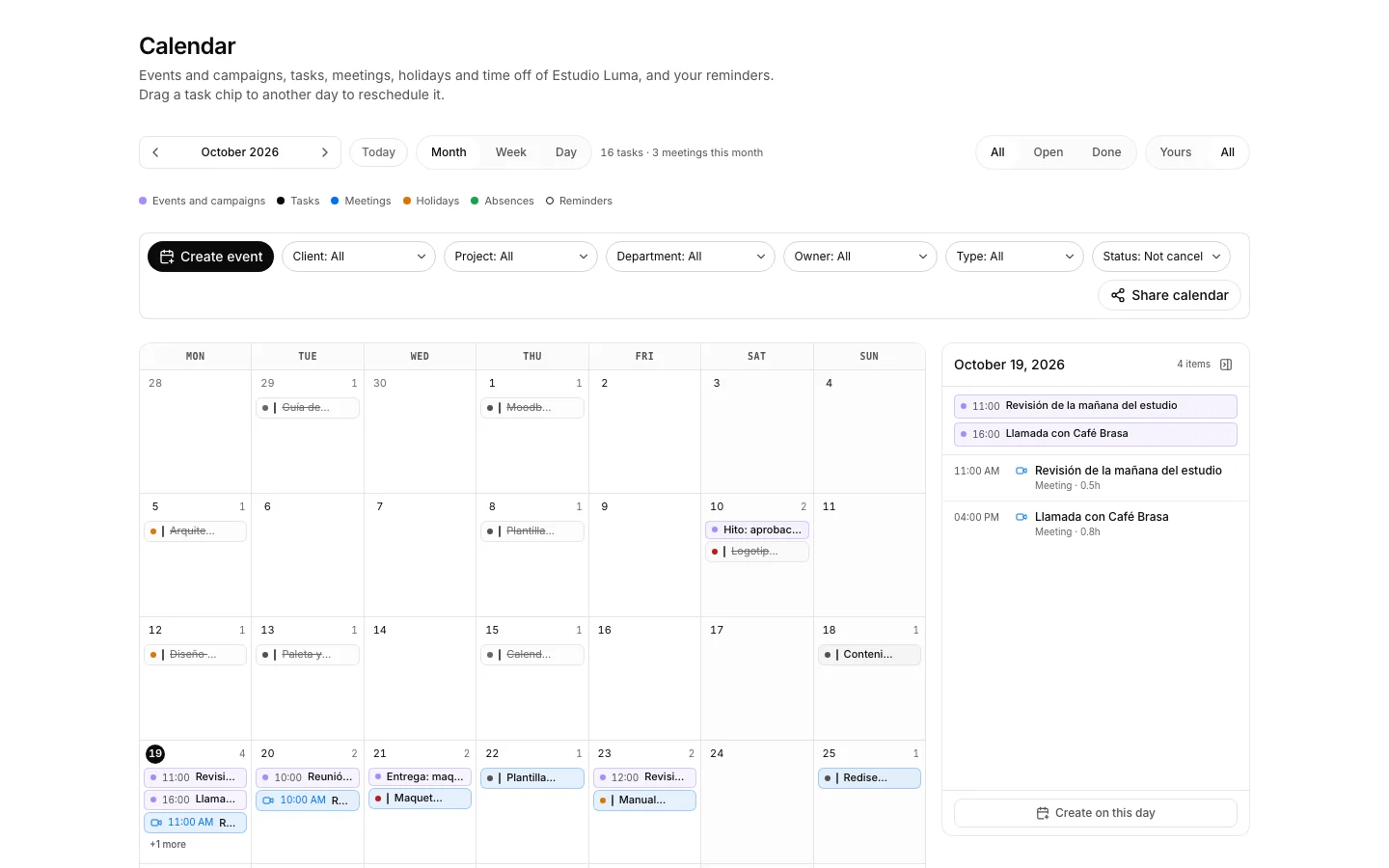The width and height of the screenshot is (1389, 868).
Task: Open Entrega: maq... event on October 21
Action: [421, 776]
